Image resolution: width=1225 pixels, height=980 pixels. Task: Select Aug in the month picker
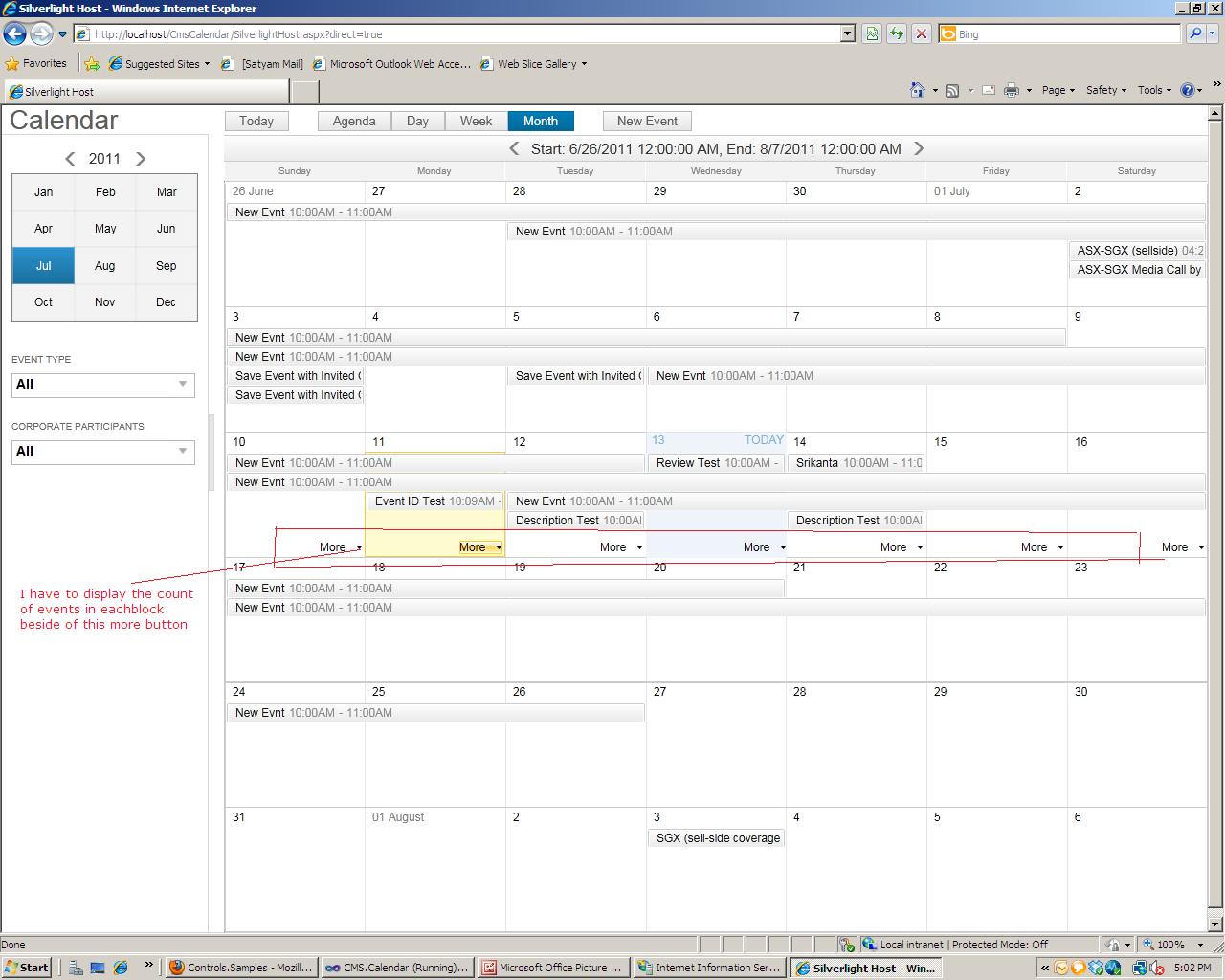105,266
